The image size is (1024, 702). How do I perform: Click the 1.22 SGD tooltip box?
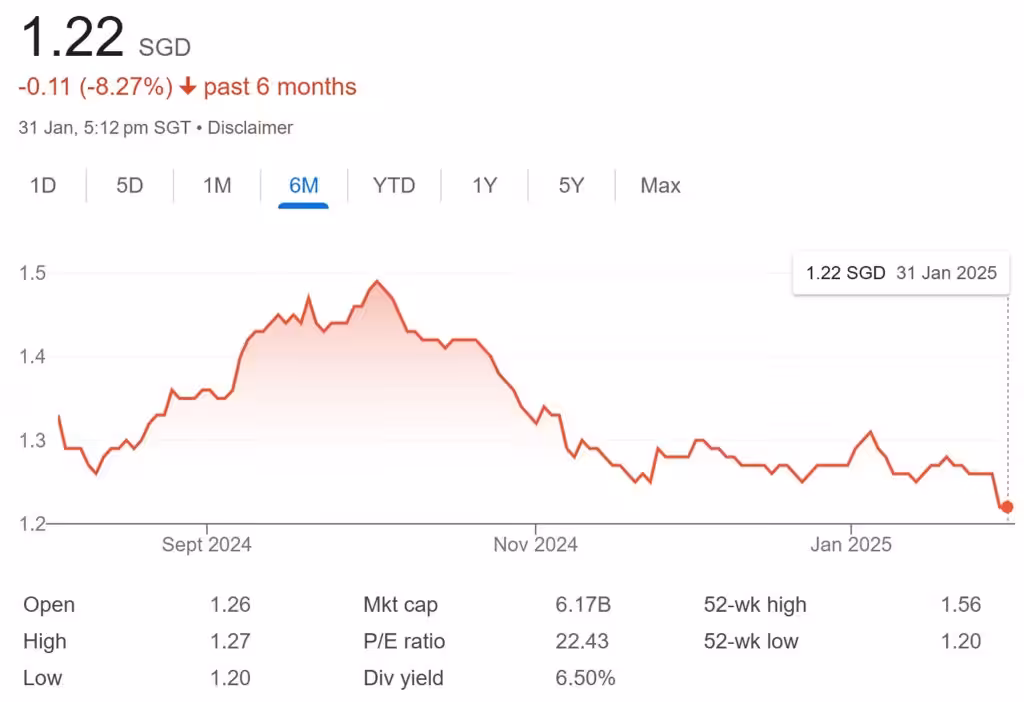900,273
